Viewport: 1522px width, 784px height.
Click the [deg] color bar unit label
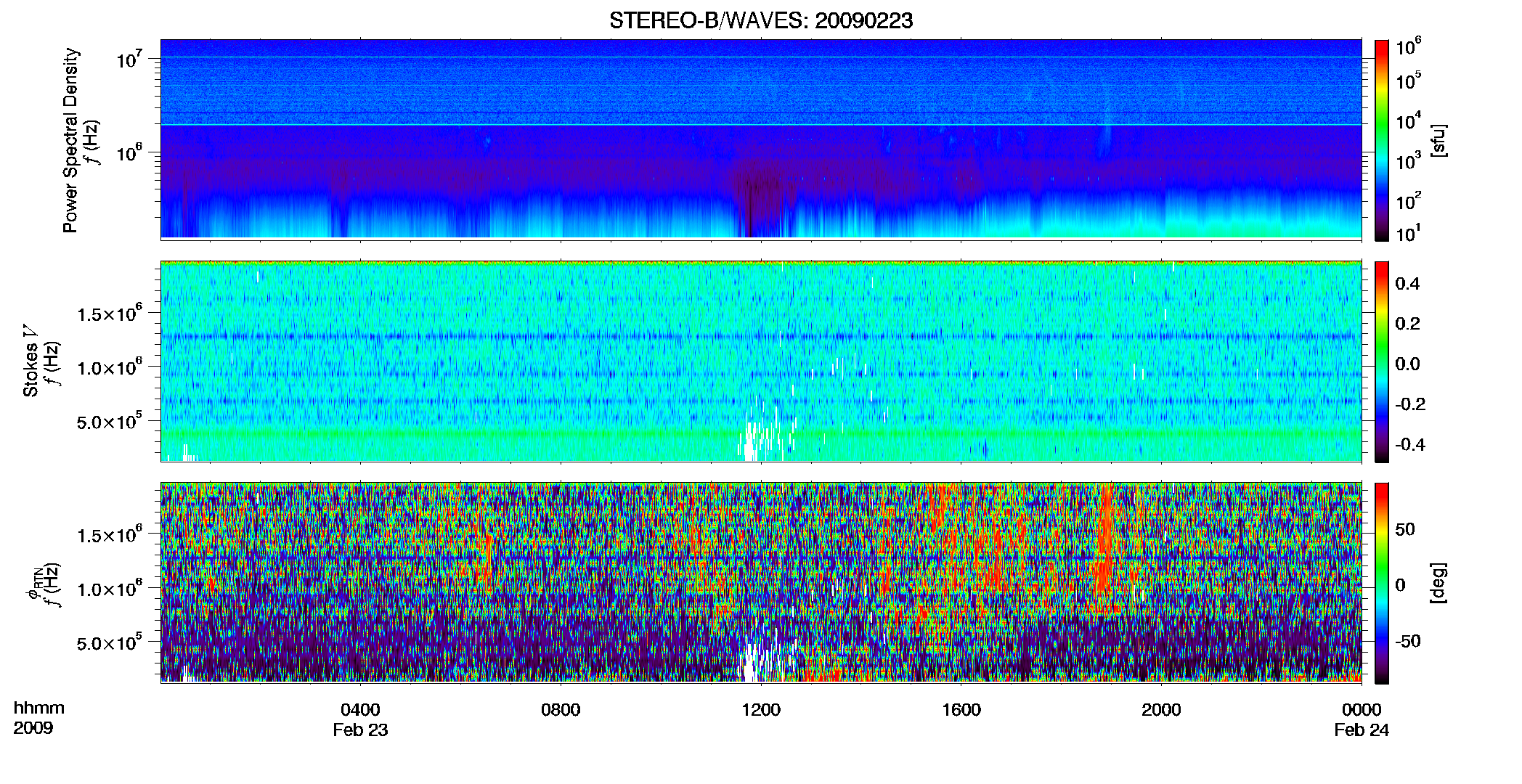[1438, 583]
